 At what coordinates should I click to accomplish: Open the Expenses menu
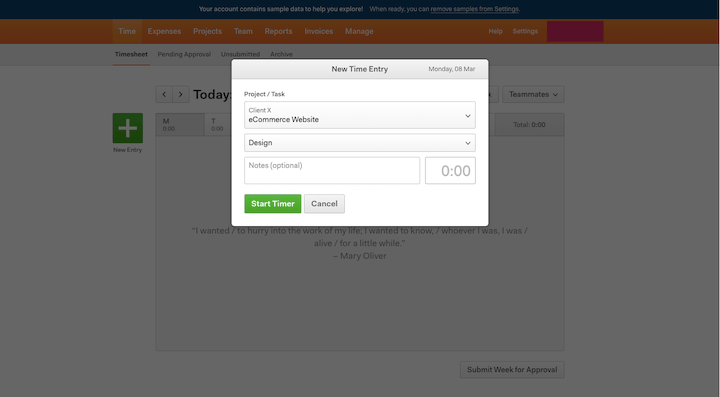pyautogui.click(x=164, y=31)
